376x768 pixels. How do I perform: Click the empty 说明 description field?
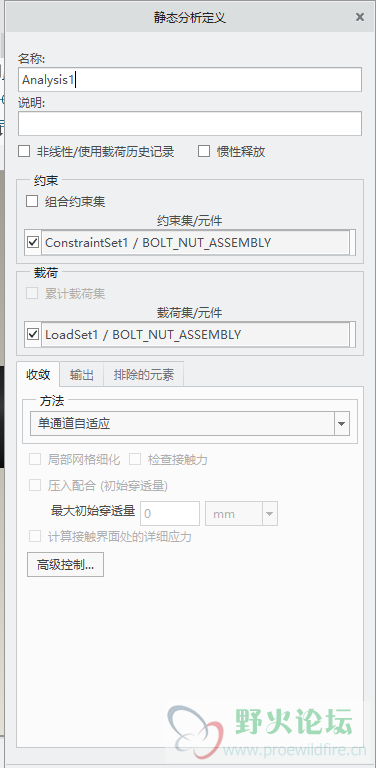[190, 123]
